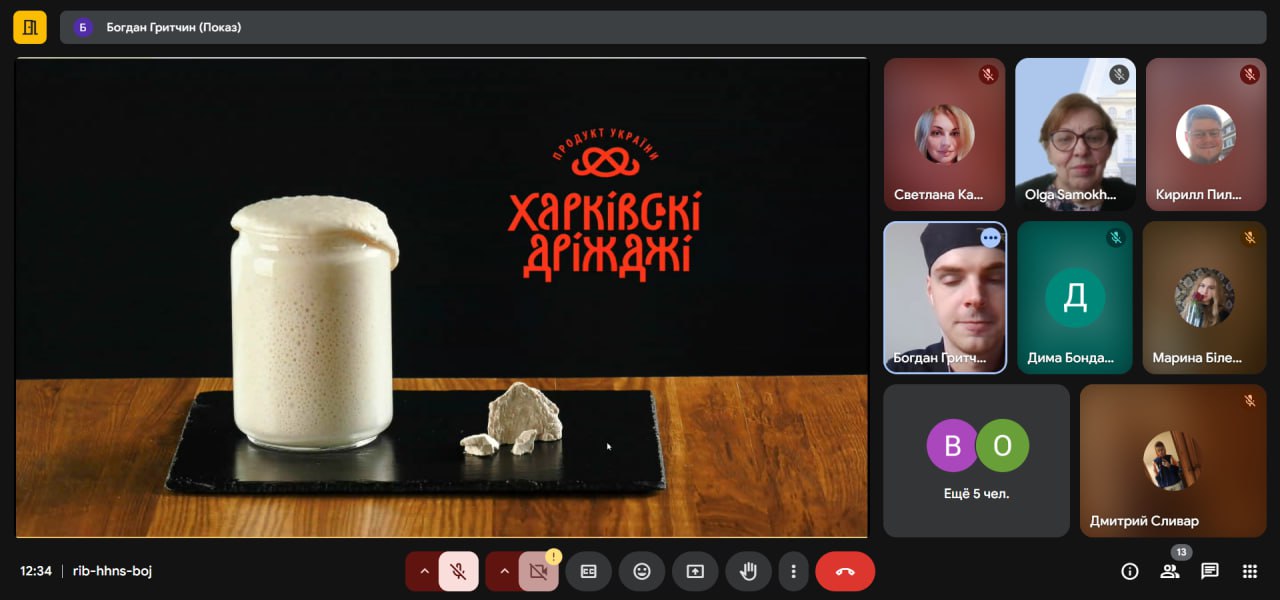Click the camera warning badge
This screenshot has height=600, width=1280.
pyautogui.click(x=553, y=556)
